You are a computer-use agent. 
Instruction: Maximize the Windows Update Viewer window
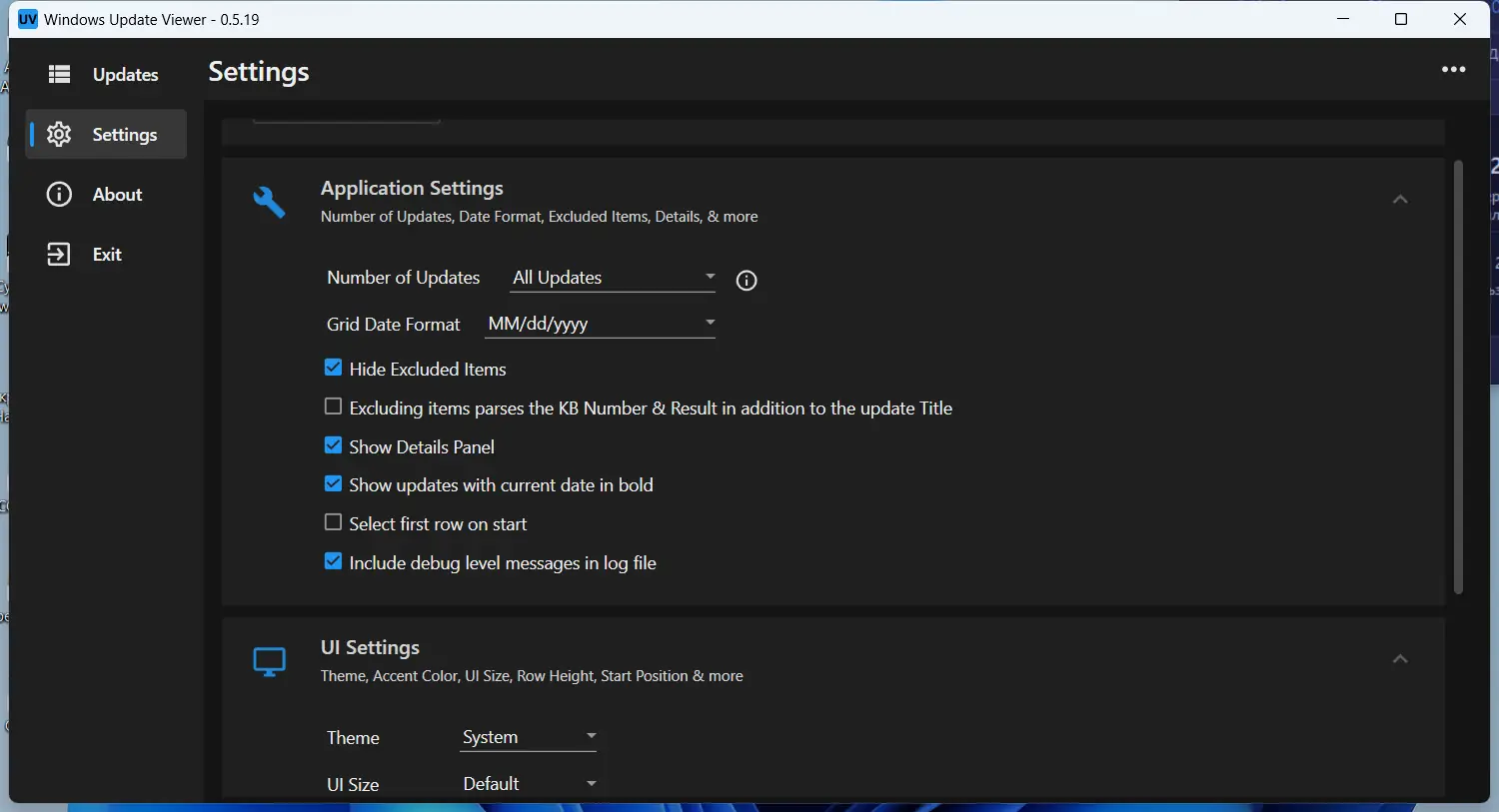(x=1401, y=19)
